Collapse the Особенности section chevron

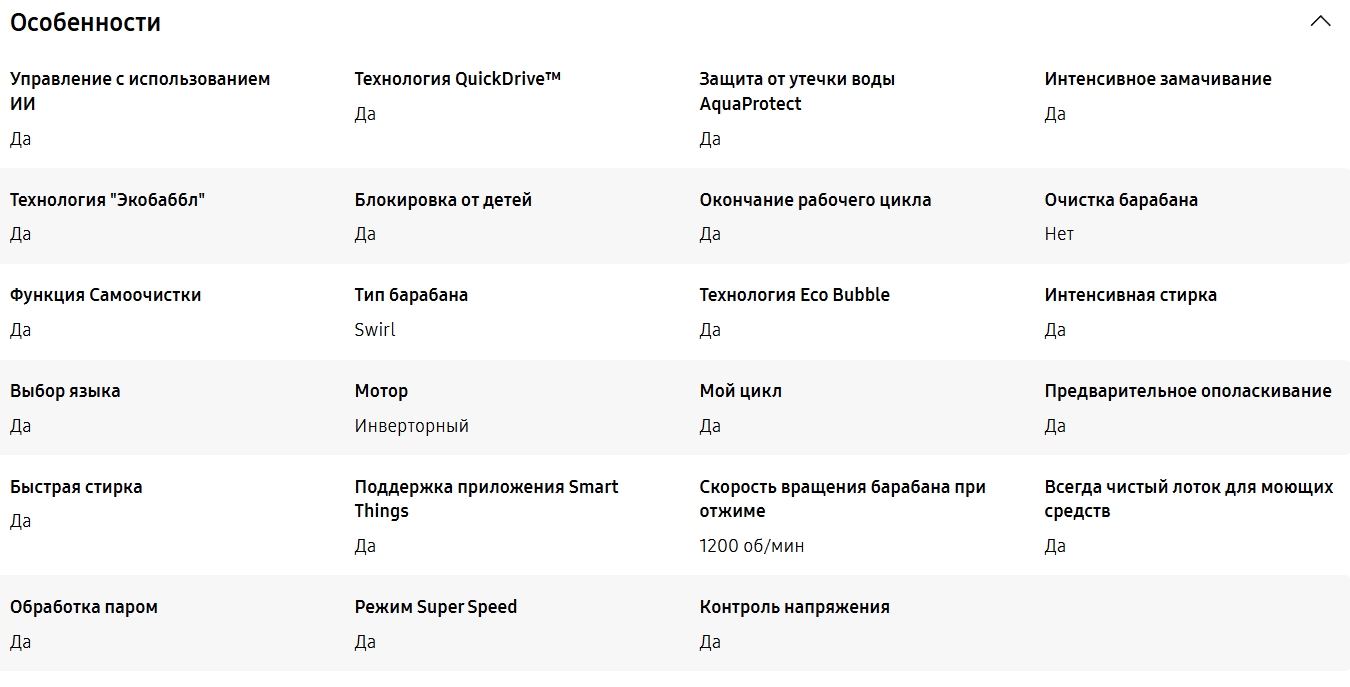[x=1320, y=21]
